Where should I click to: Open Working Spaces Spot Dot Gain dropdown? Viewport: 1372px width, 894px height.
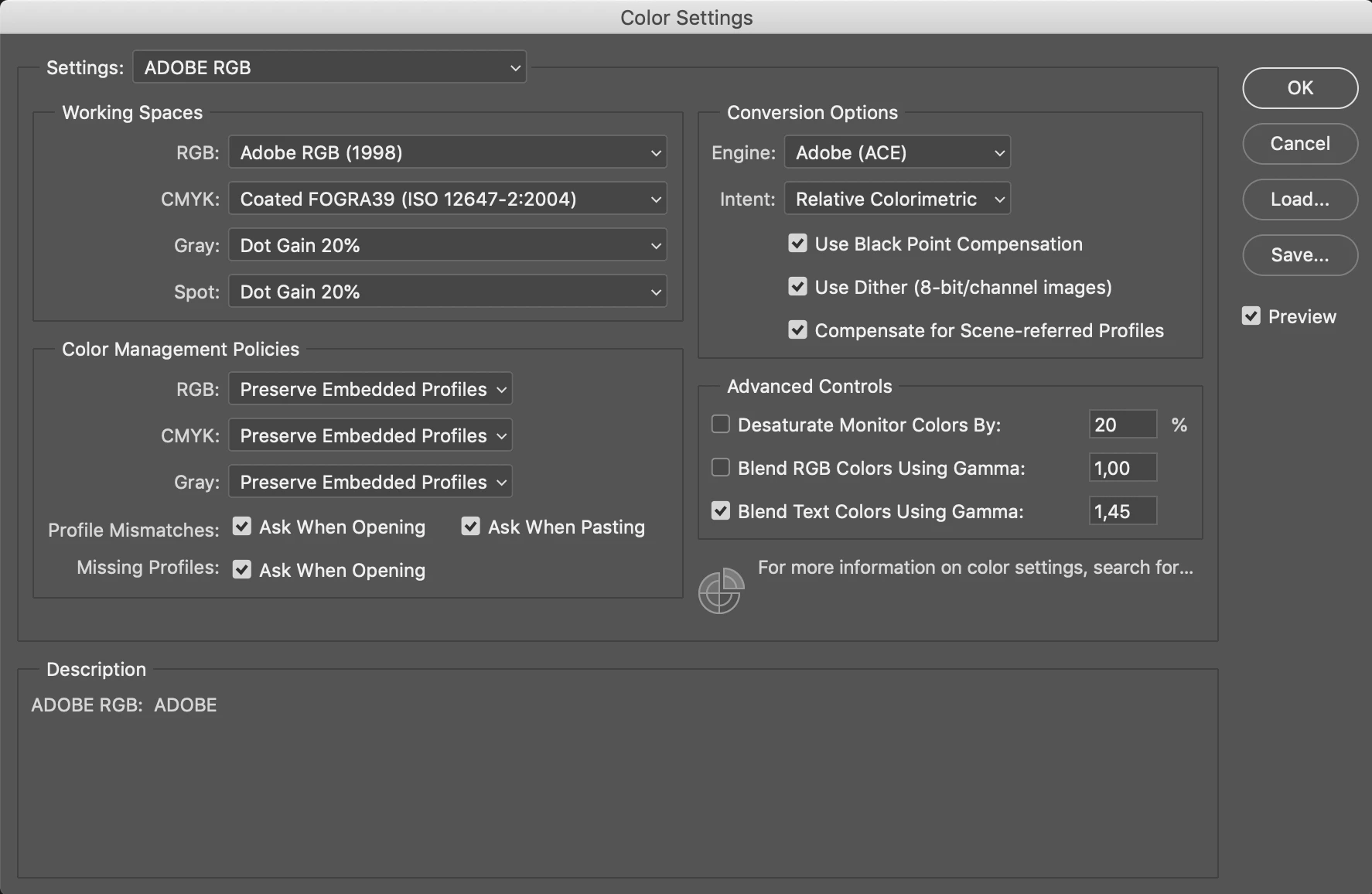[447, 292]
